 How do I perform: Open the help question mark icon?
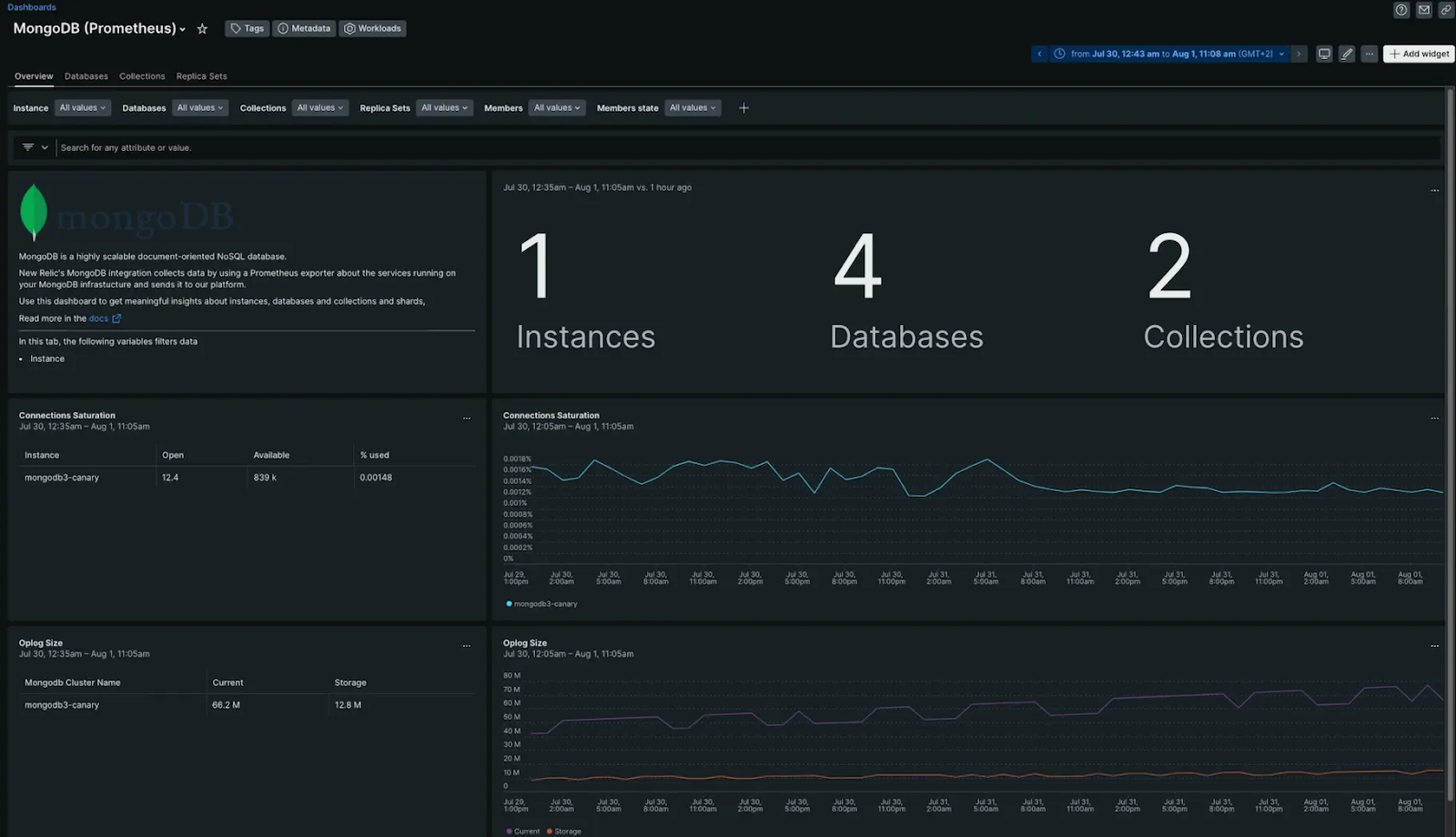click(x=1401, y=10)
